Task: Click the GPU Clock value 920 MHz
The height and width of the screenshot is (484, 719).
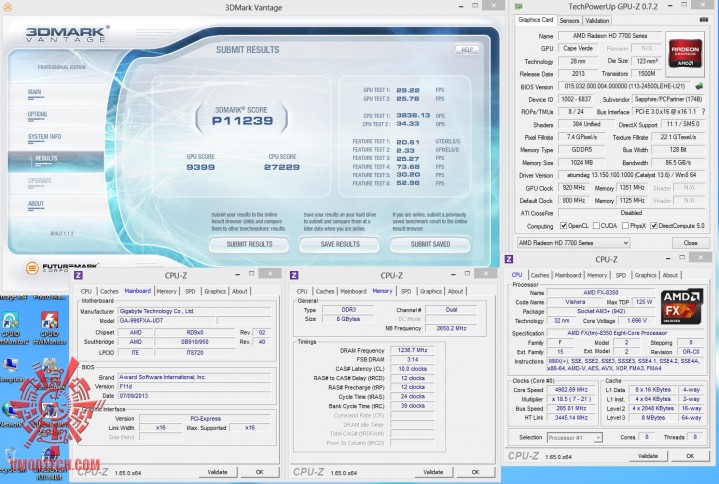Action: (x=573, y=187)
